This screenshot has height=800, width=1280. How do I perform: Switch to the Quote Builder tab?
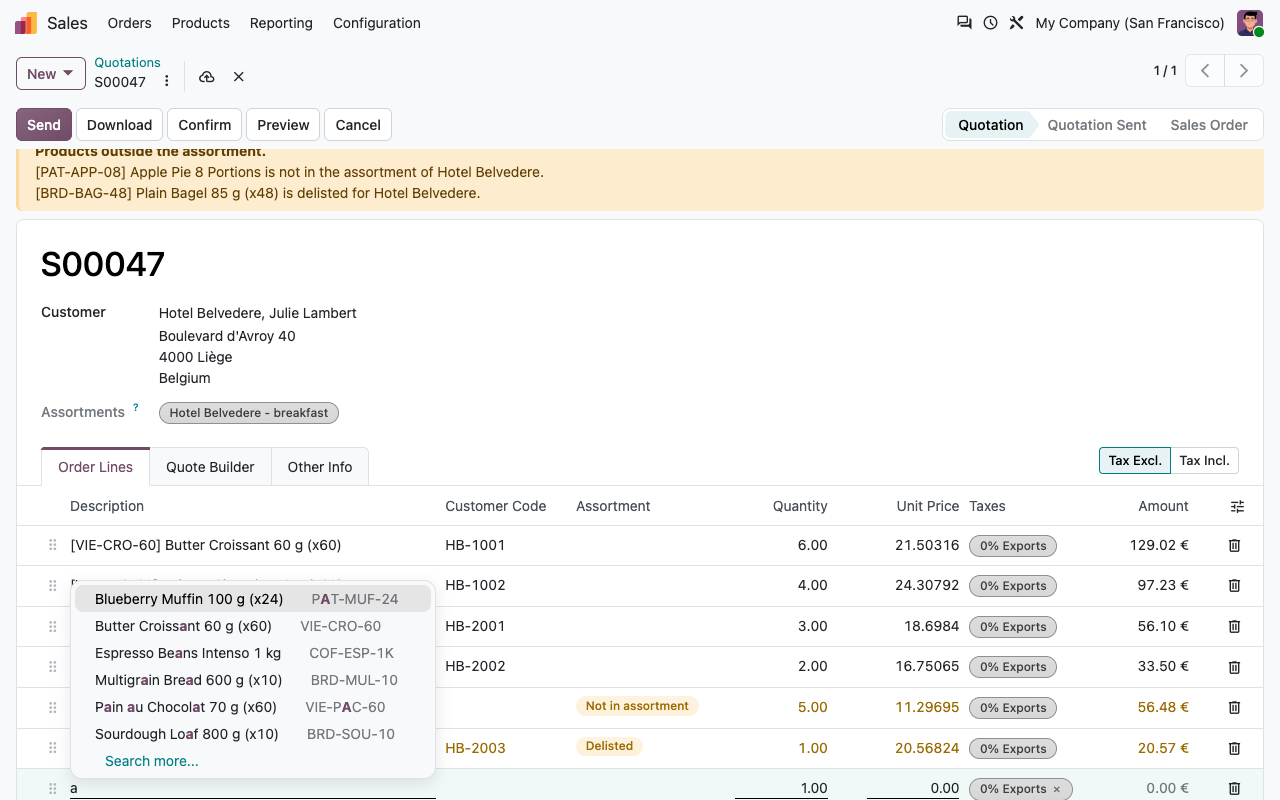tap(210, 467)
